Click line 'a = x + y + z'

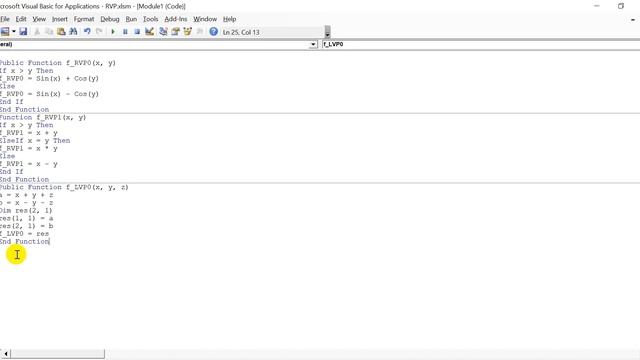coord(27,195)
